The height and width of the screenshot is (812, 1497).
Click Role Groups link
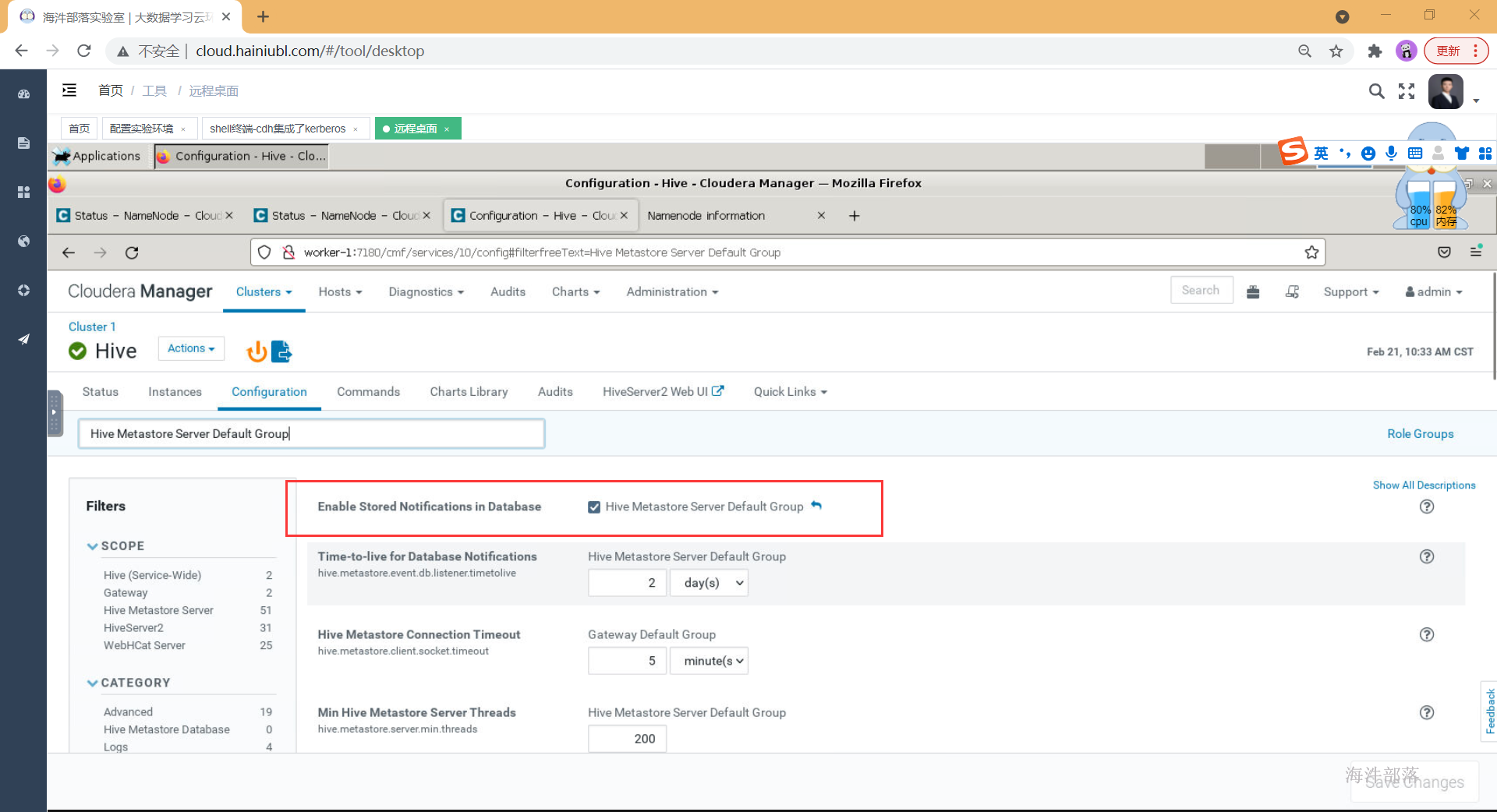tap(1420, 433)
